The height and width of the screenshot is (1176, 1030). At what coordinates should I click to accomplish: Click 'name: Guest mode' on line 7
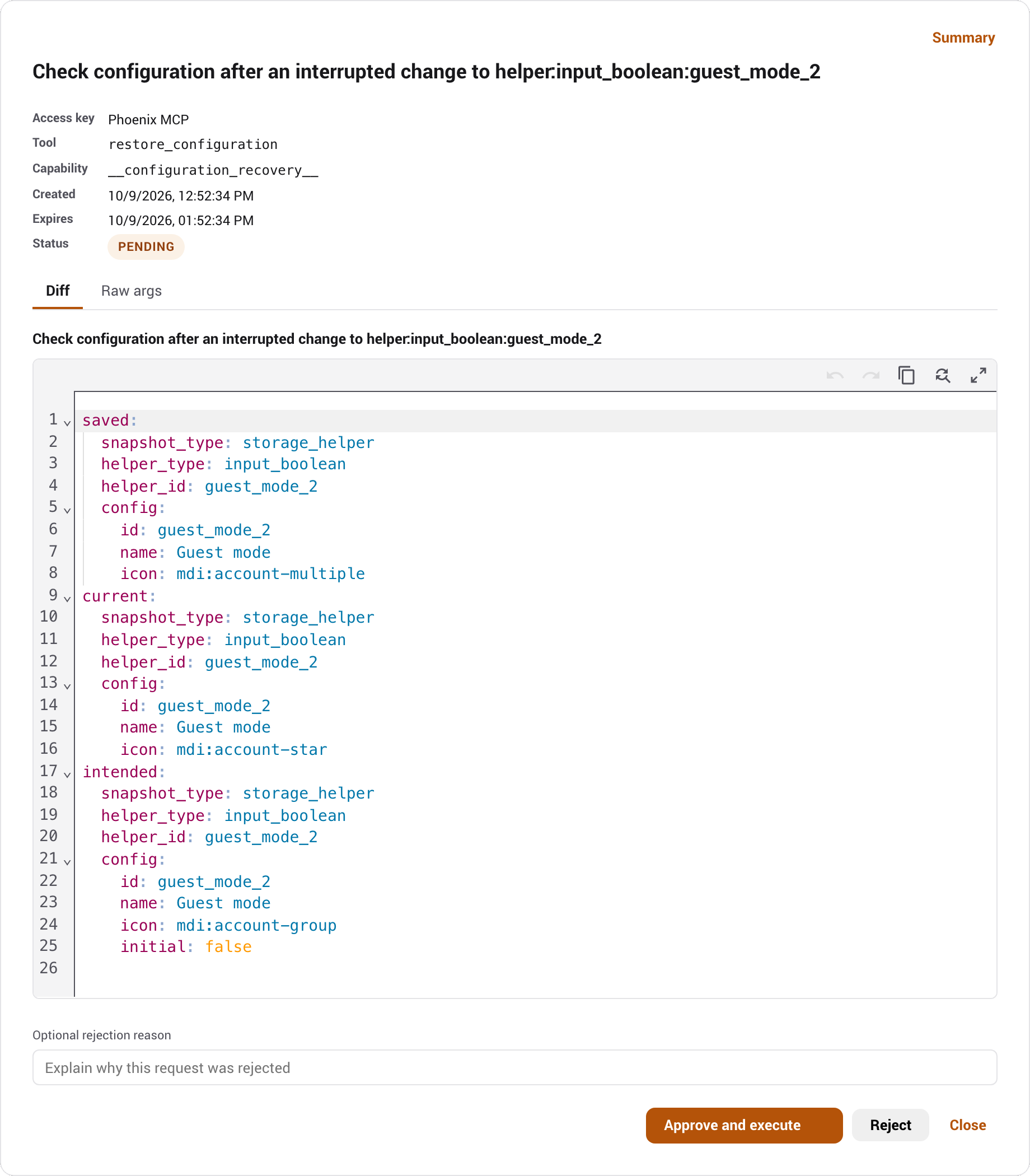click(195, 552)
